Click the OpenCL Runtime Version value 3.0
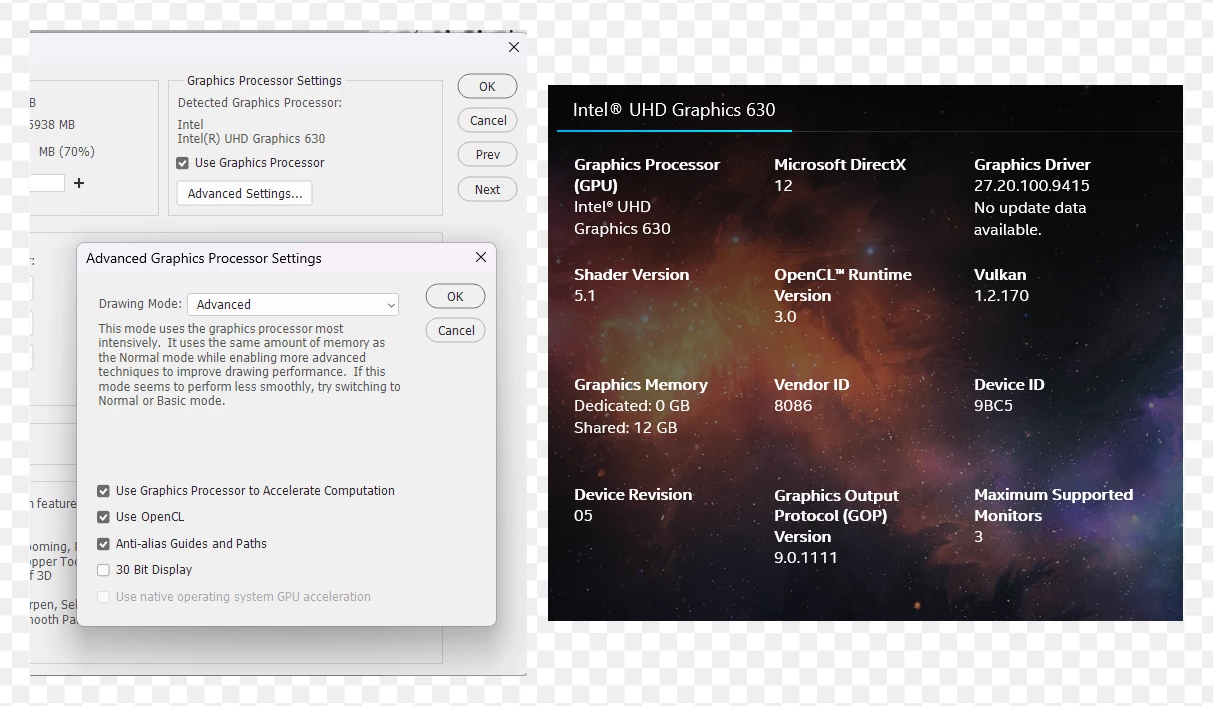Screen dimensions: 1213x706 [785, 316]
